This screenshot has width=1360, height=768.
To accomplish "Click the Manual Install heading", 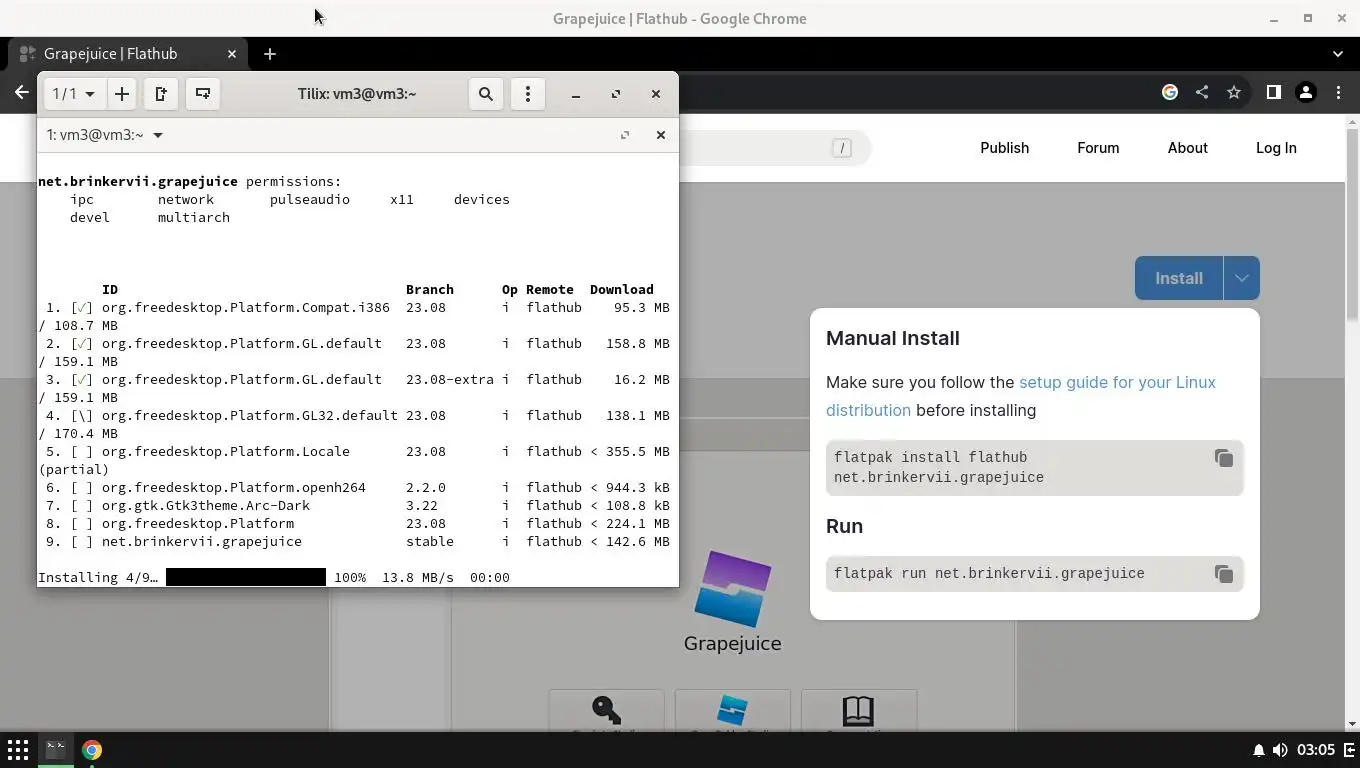I will coord(893,338).
